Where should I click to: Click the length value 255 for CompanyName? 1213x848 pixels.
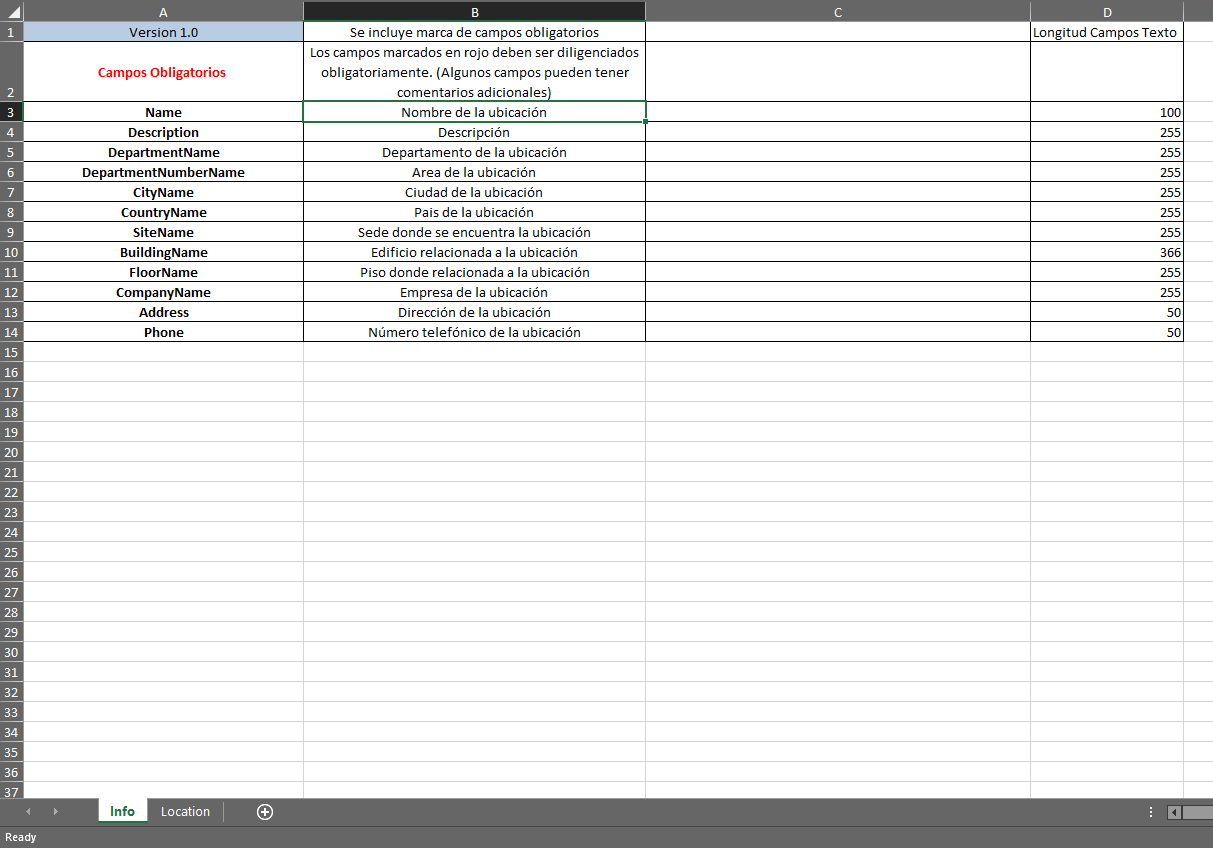click(x=1107, y=292)
